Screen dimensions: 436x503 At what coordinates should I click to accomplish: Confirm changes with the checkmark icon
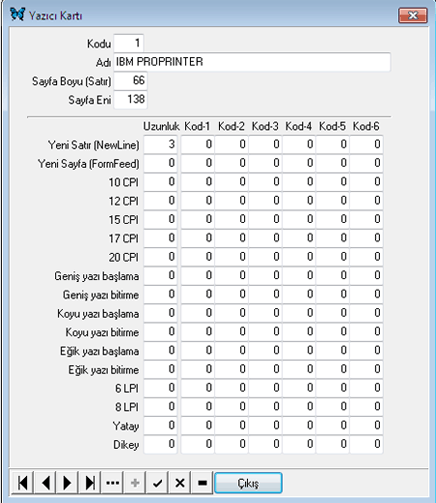[x=157, y=482]
